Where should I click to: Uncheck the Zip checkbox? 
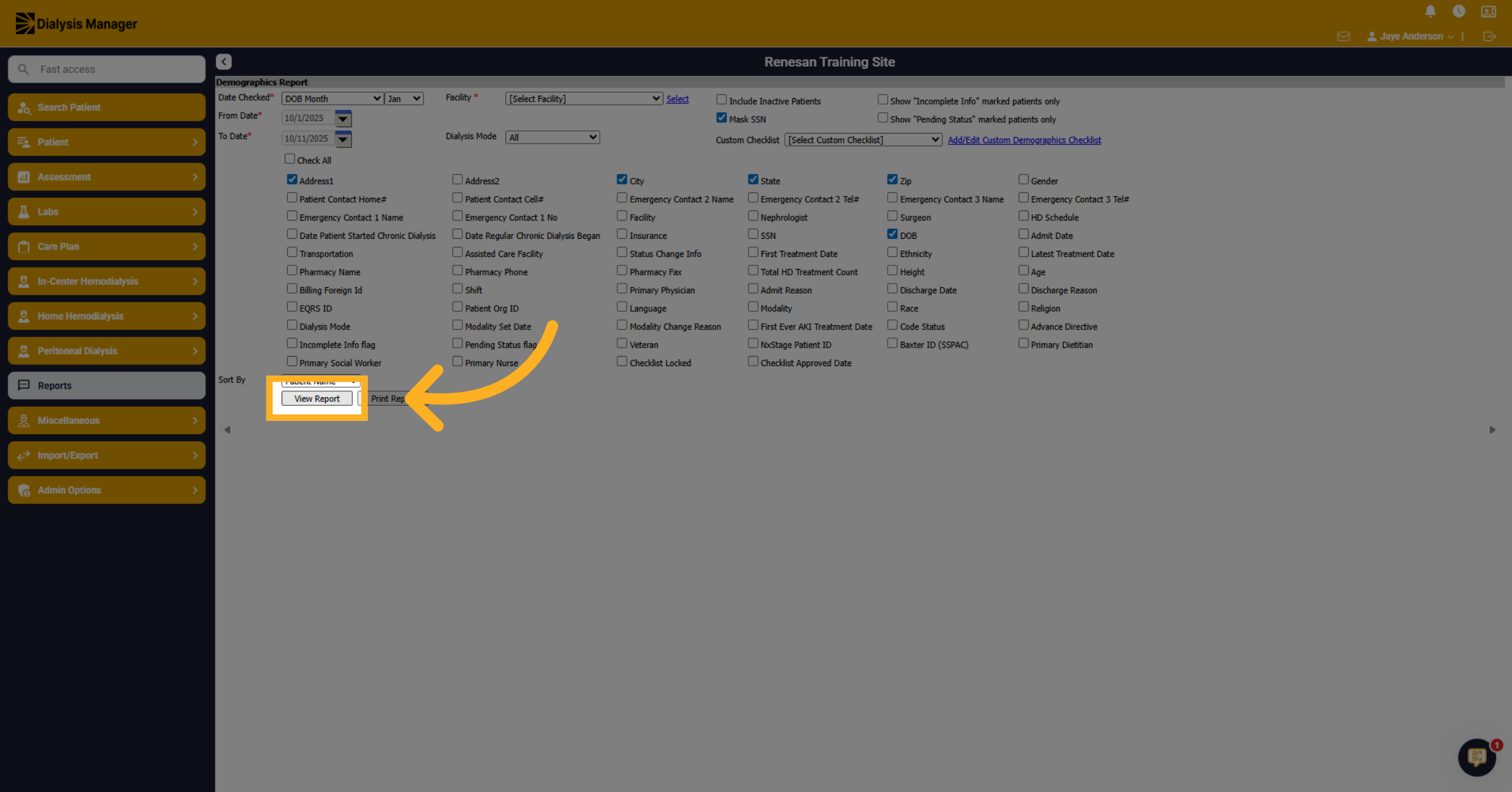coord(892,180)
